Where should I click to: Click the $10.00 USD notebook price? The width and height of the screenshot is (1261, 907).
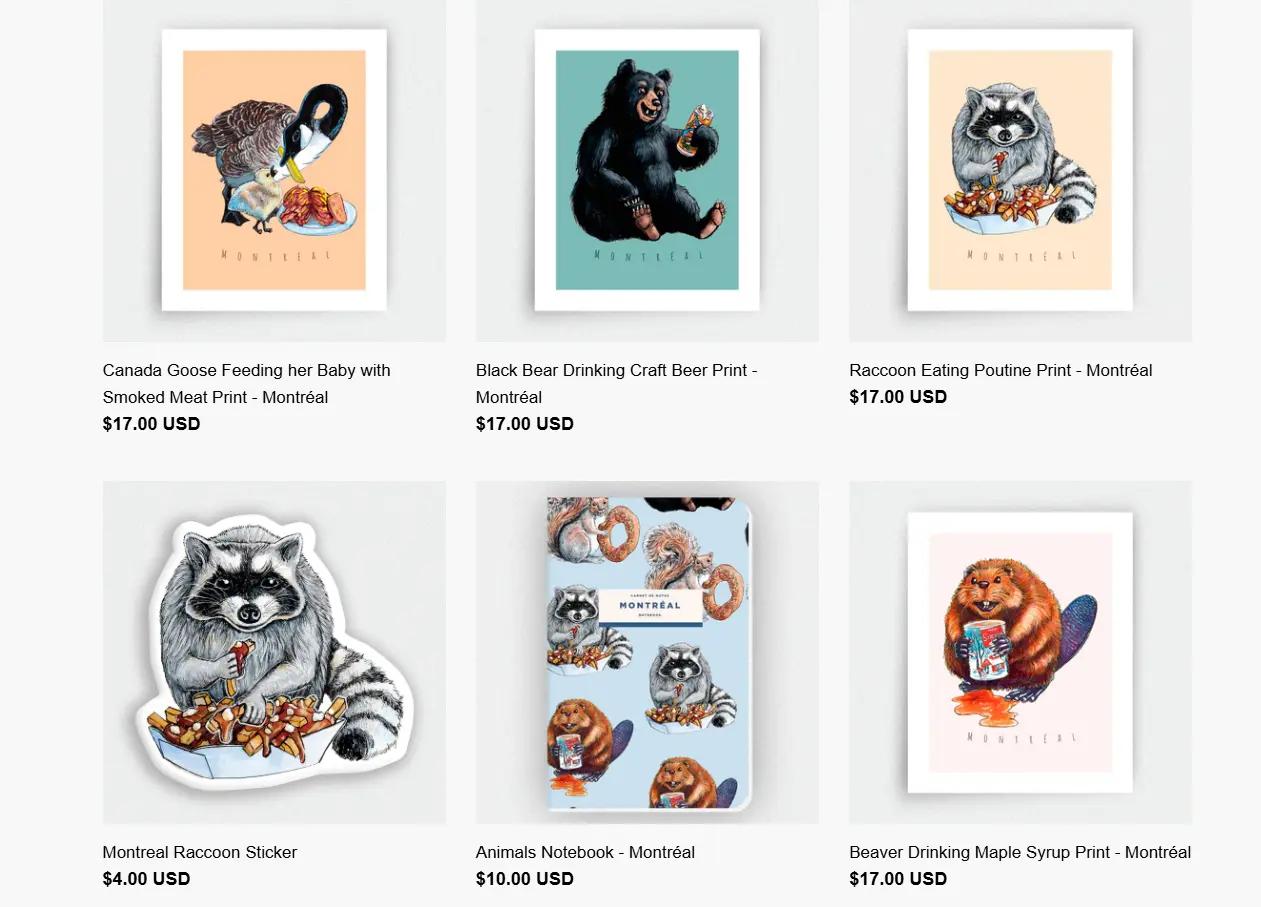(x=524, y=878)
